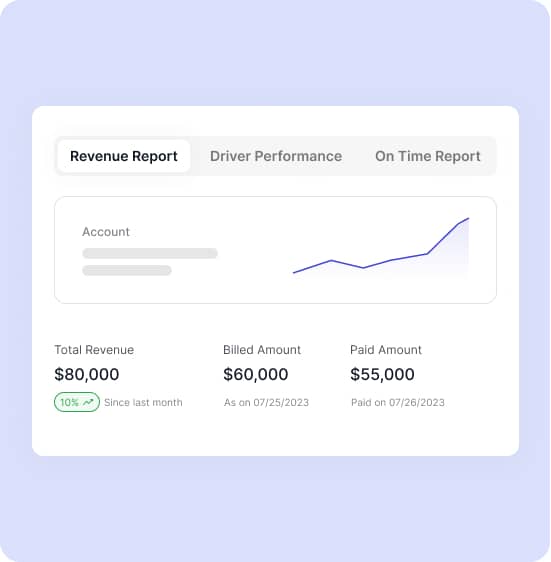Click the shorter gray placeholder bar
Screen dimensions: 551x562
click(127, 270)
